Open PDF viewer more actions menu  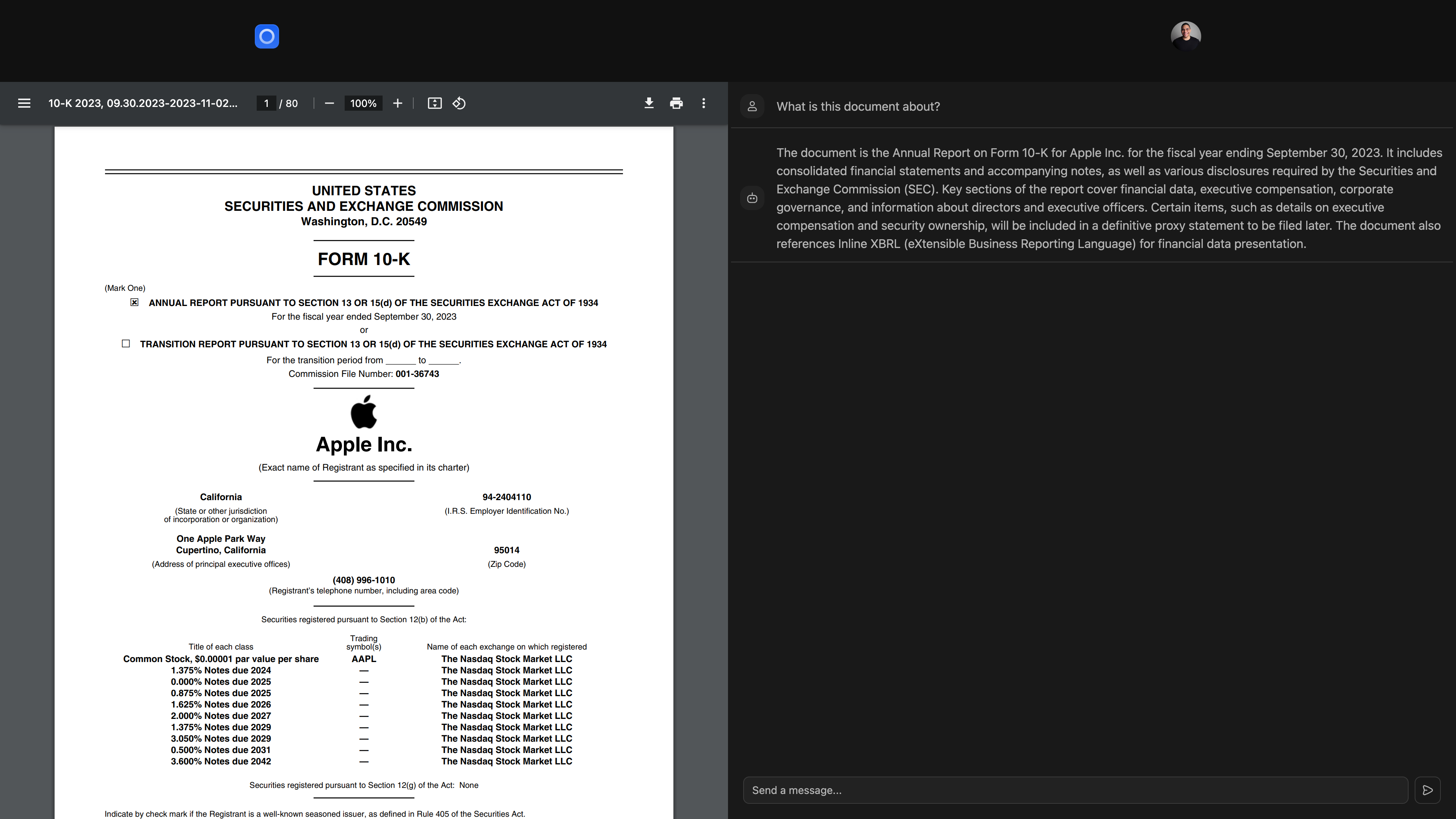(x=703, y=104)
